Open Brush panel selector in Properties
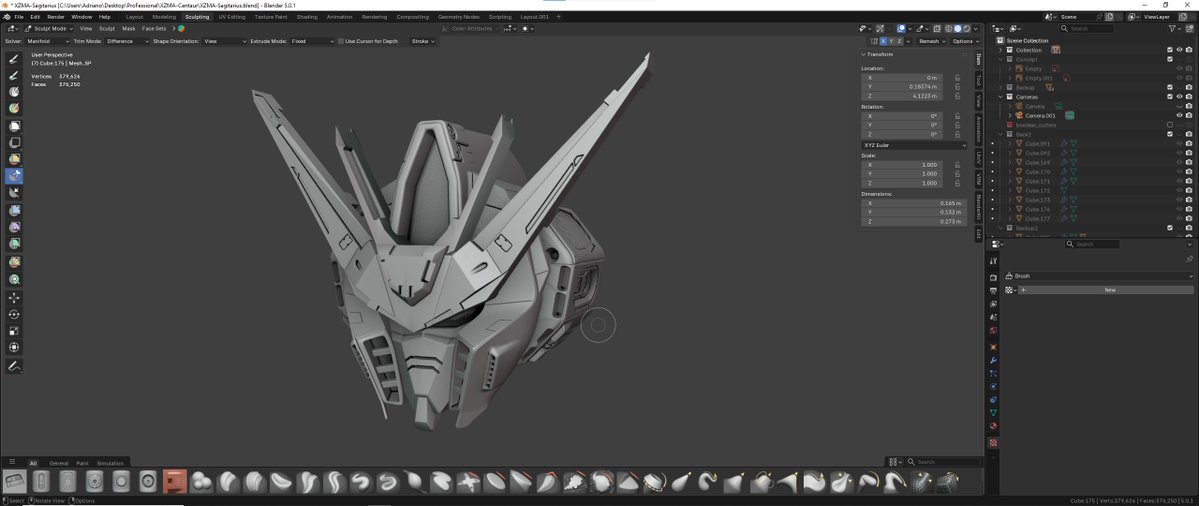The height and width of the screenshot is (506, 1199). pyautogui.click(x=1099, y=276)
